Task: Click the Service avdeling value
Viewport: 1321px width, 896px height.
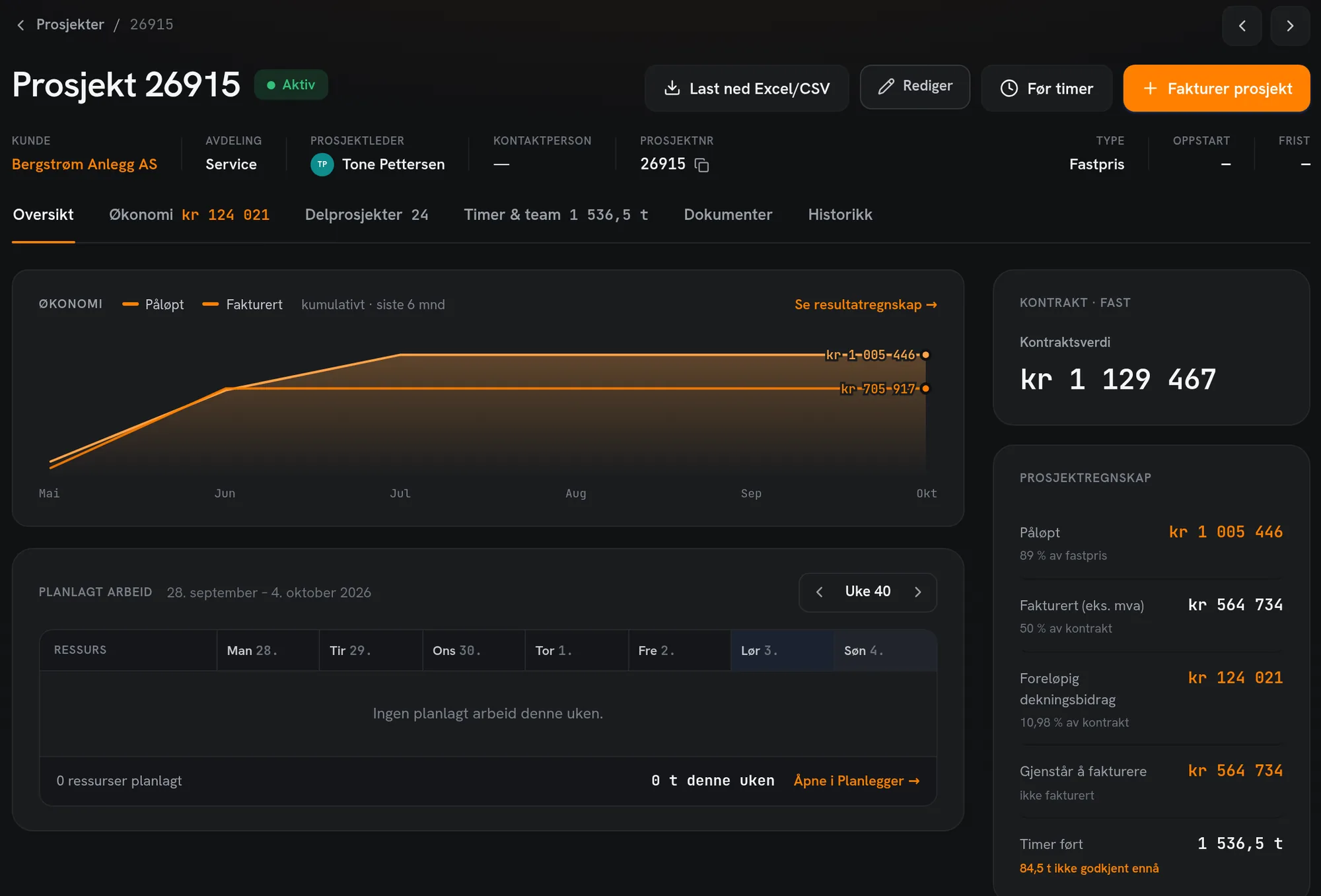Action: click(231, 164)
